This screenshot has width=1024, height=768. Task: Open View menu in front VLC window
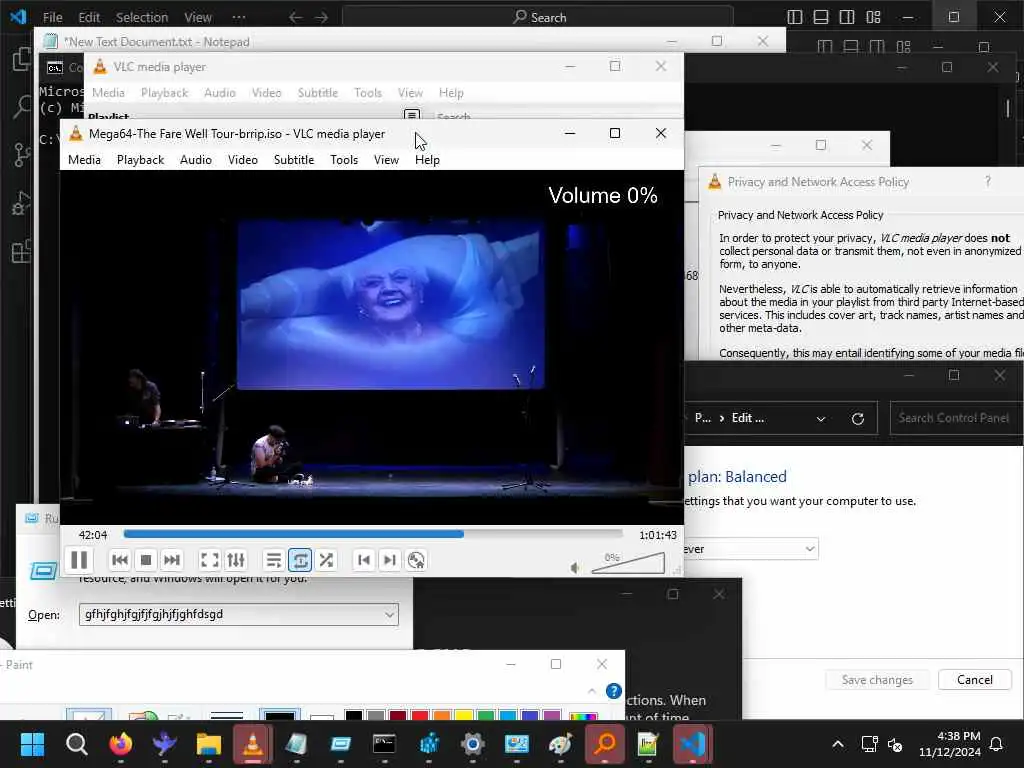point(386,159)
